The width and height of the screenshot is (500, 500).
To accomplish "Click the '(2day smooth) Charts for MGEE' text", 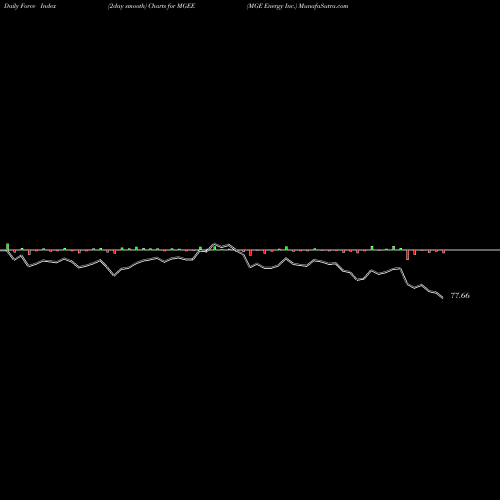I will (151, 6).
